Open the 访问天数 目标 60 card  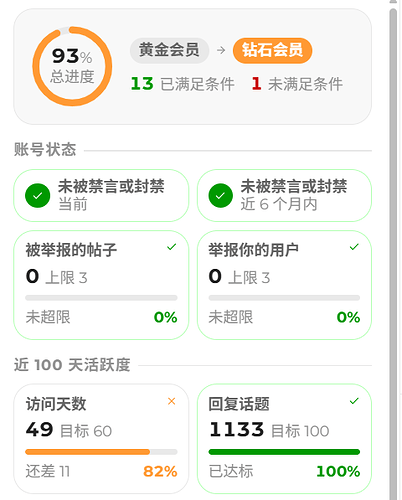(101, 439)
